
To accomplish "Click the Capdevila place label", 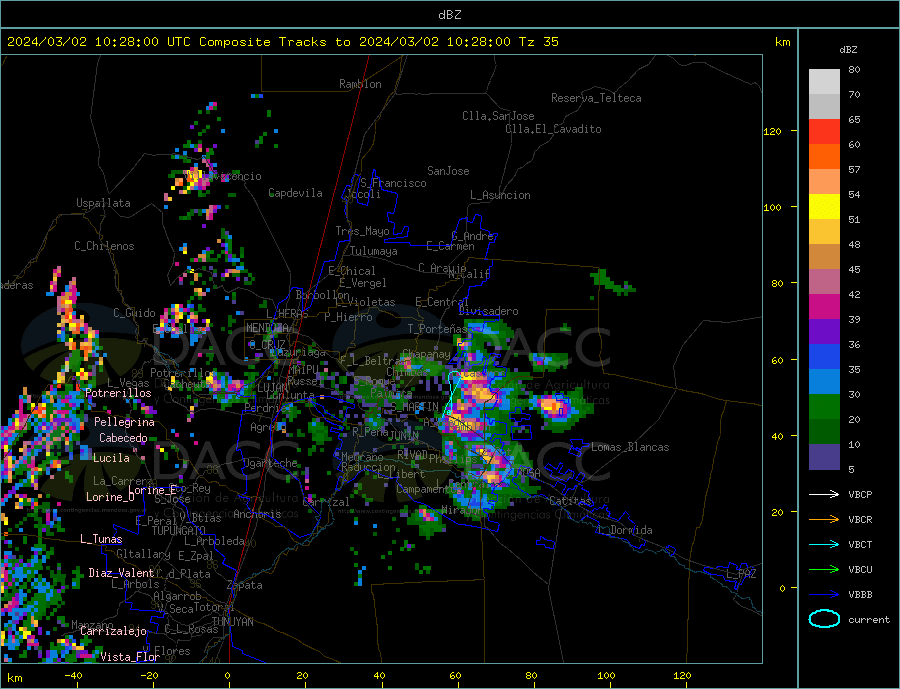I will (295, 193).
